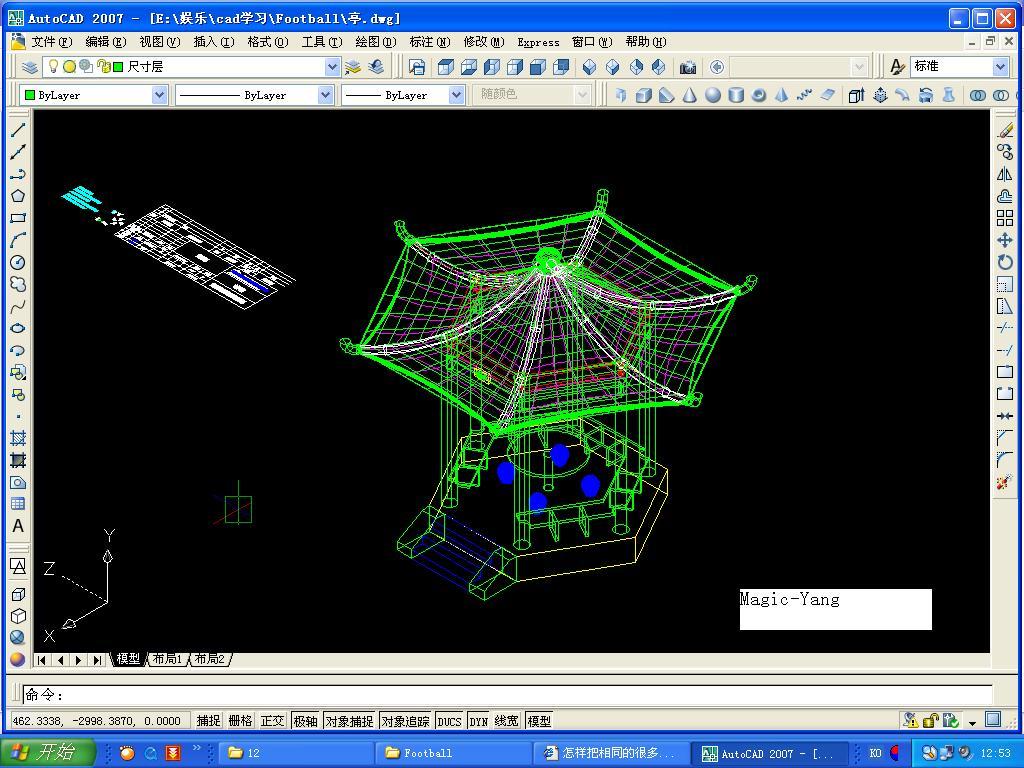Click the 开始 Start button

tap(48, 752)
